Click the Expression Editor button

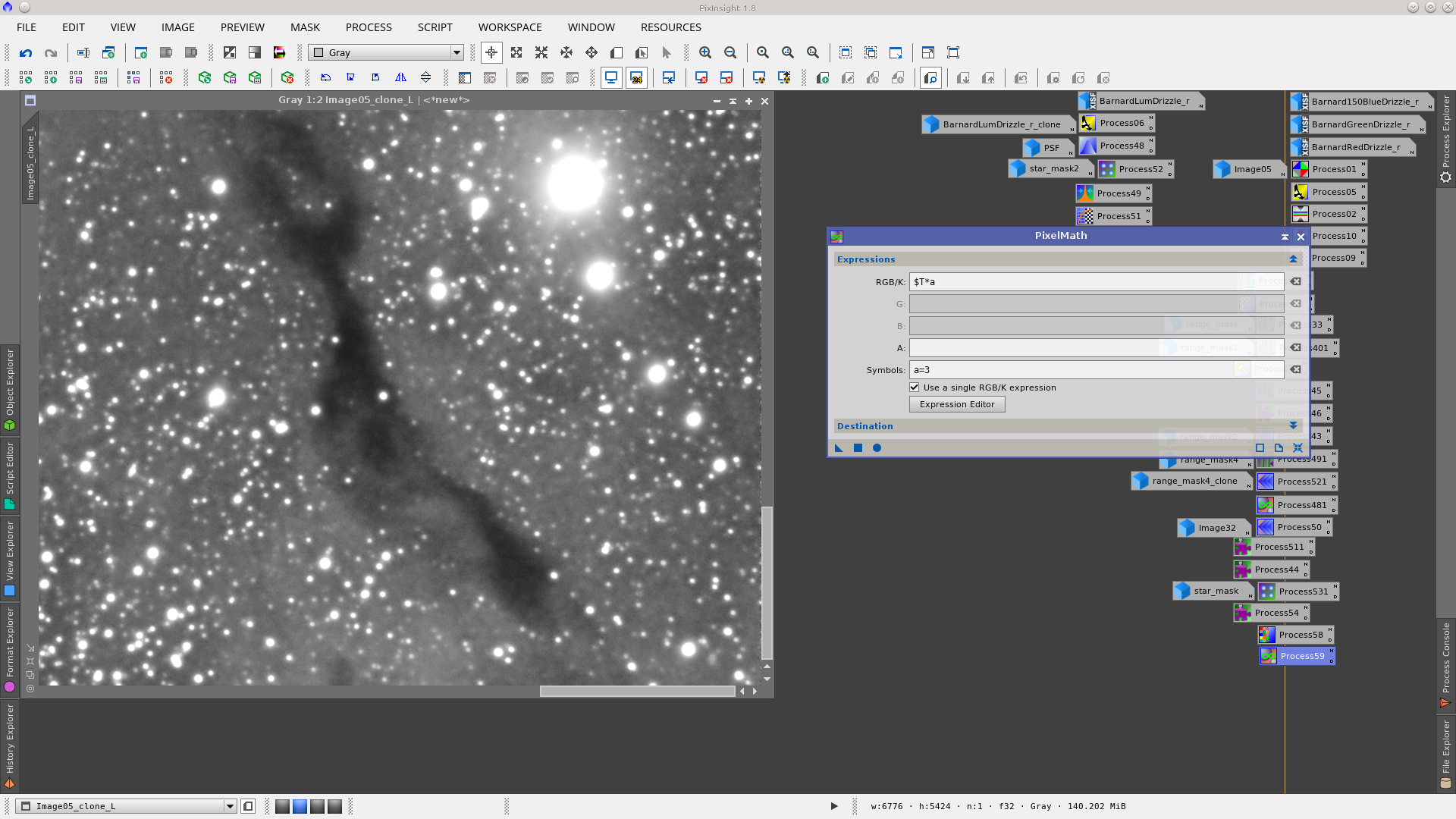pyautogui.click(x=957, y=405)
